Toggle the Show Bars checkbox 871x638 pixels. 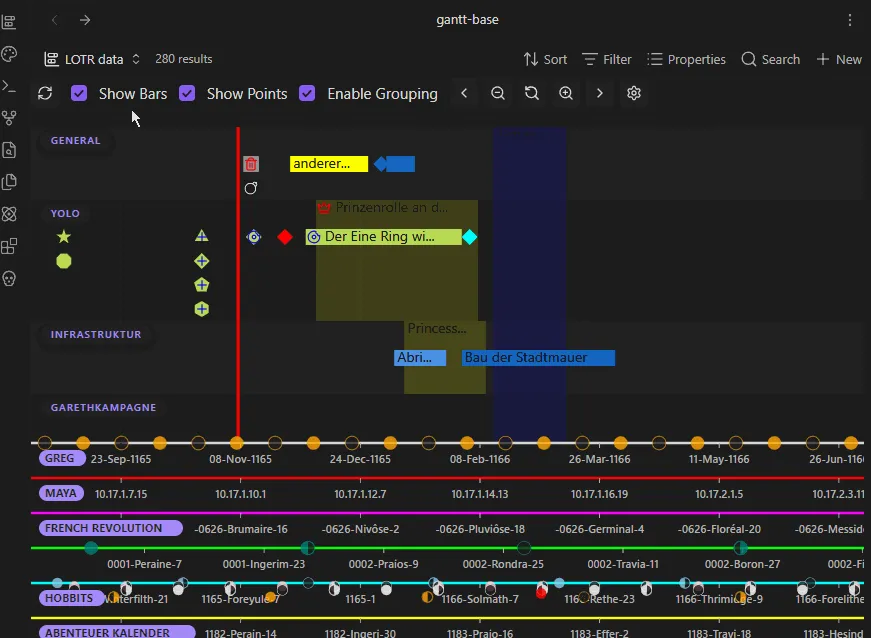(x=79, y=93)
